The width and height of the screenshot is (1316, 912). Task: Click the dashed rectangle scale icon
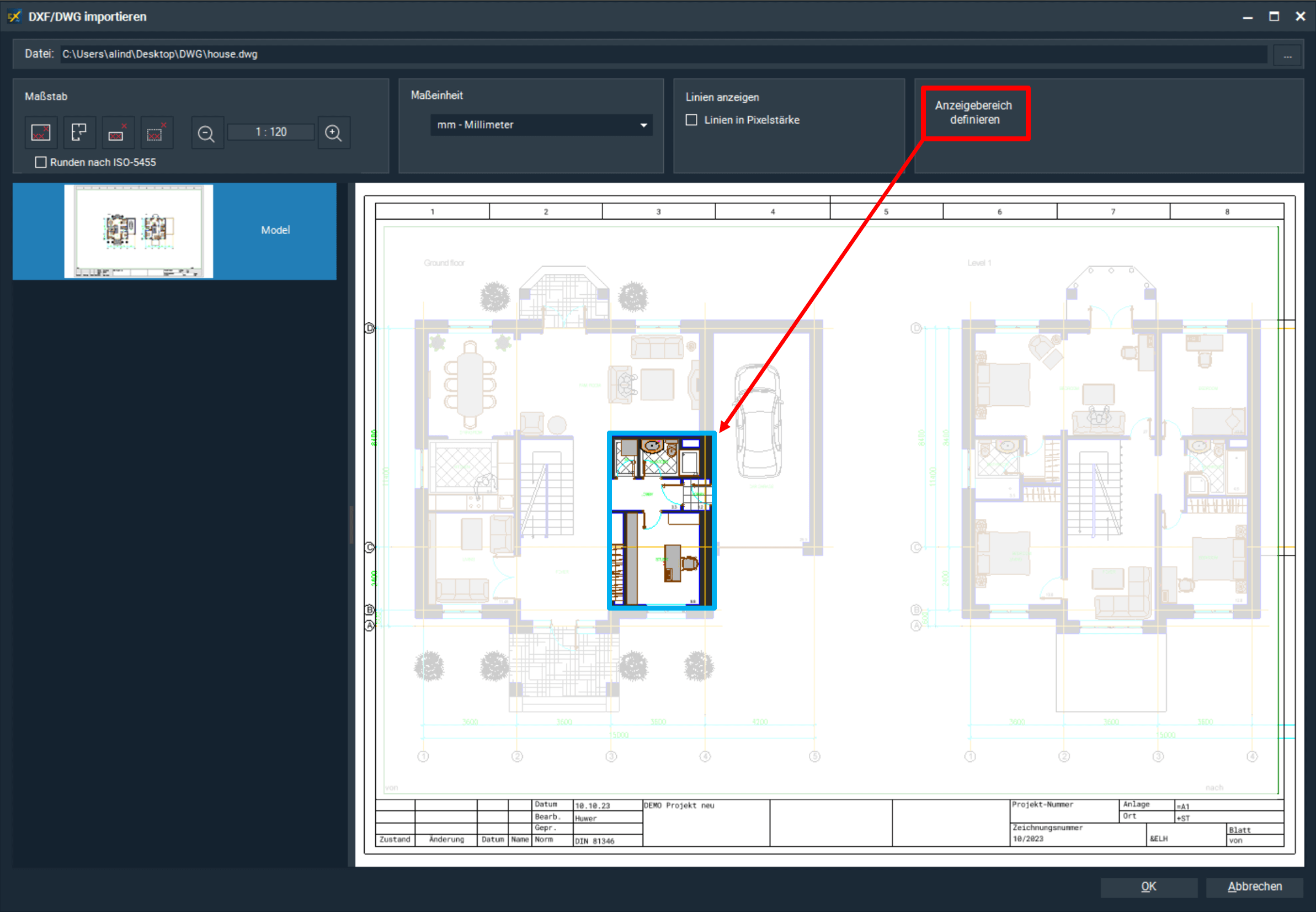pos(156,132)
